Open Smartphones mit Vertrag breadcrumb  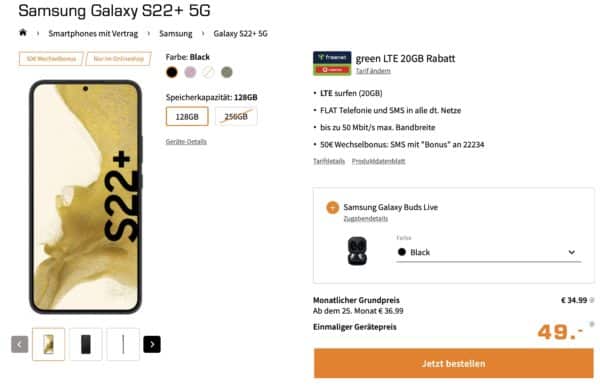point(93,34)
